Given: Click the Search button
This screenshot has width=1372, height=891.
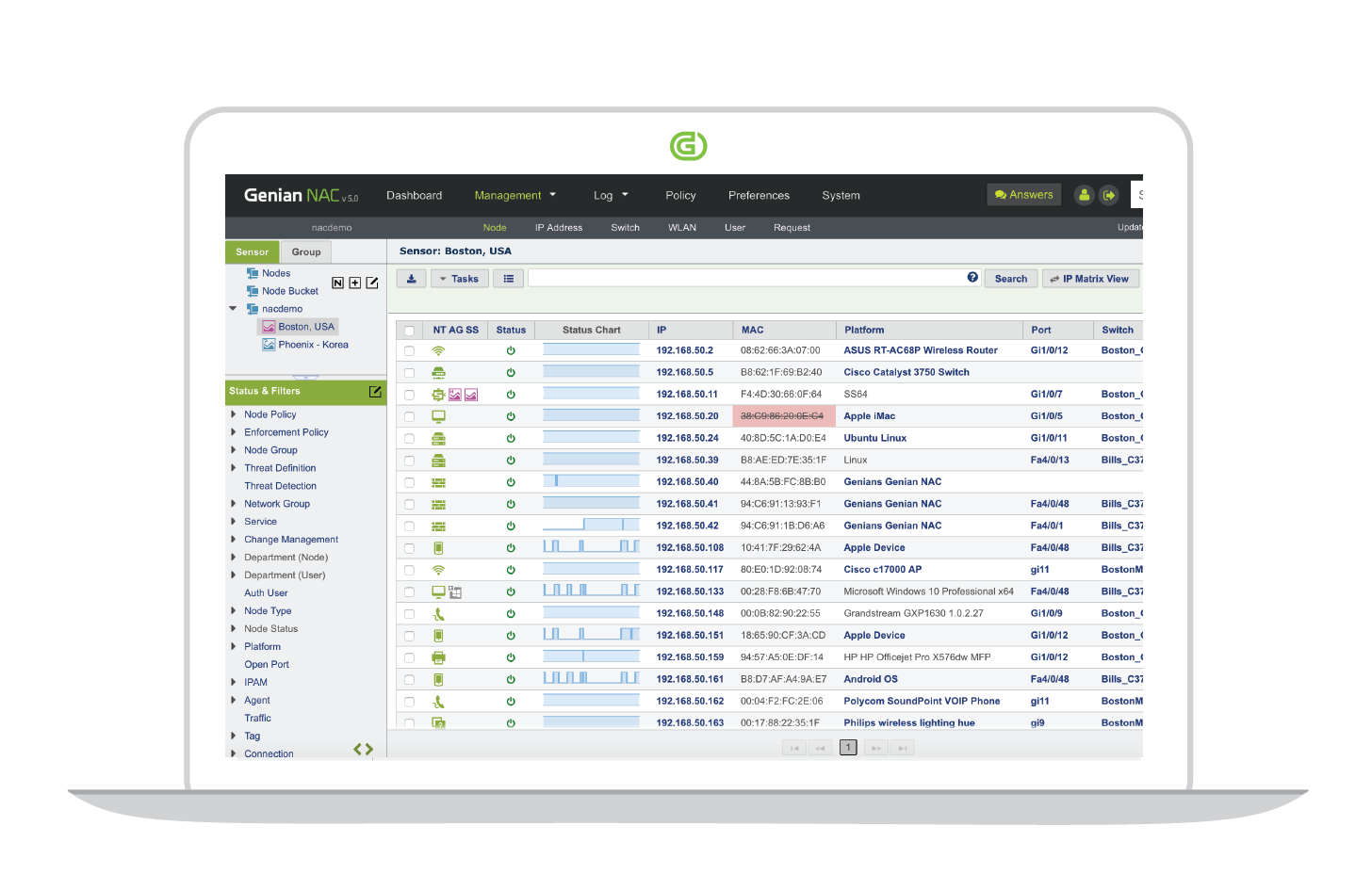Looking at the screenshot, I should (x=1011, y=279).
